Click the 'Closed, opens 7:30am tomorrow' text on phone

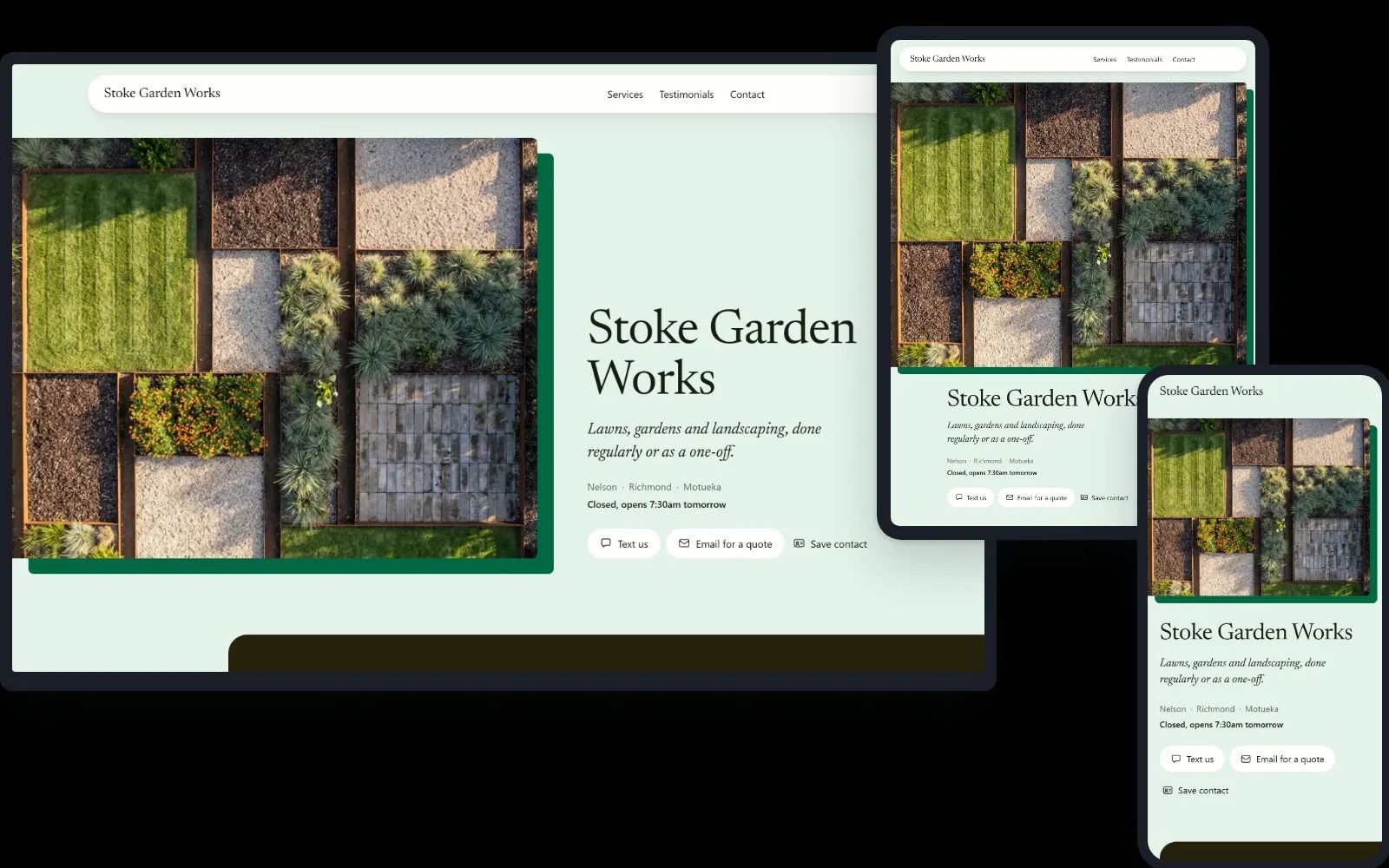(x=1221, y=725)
